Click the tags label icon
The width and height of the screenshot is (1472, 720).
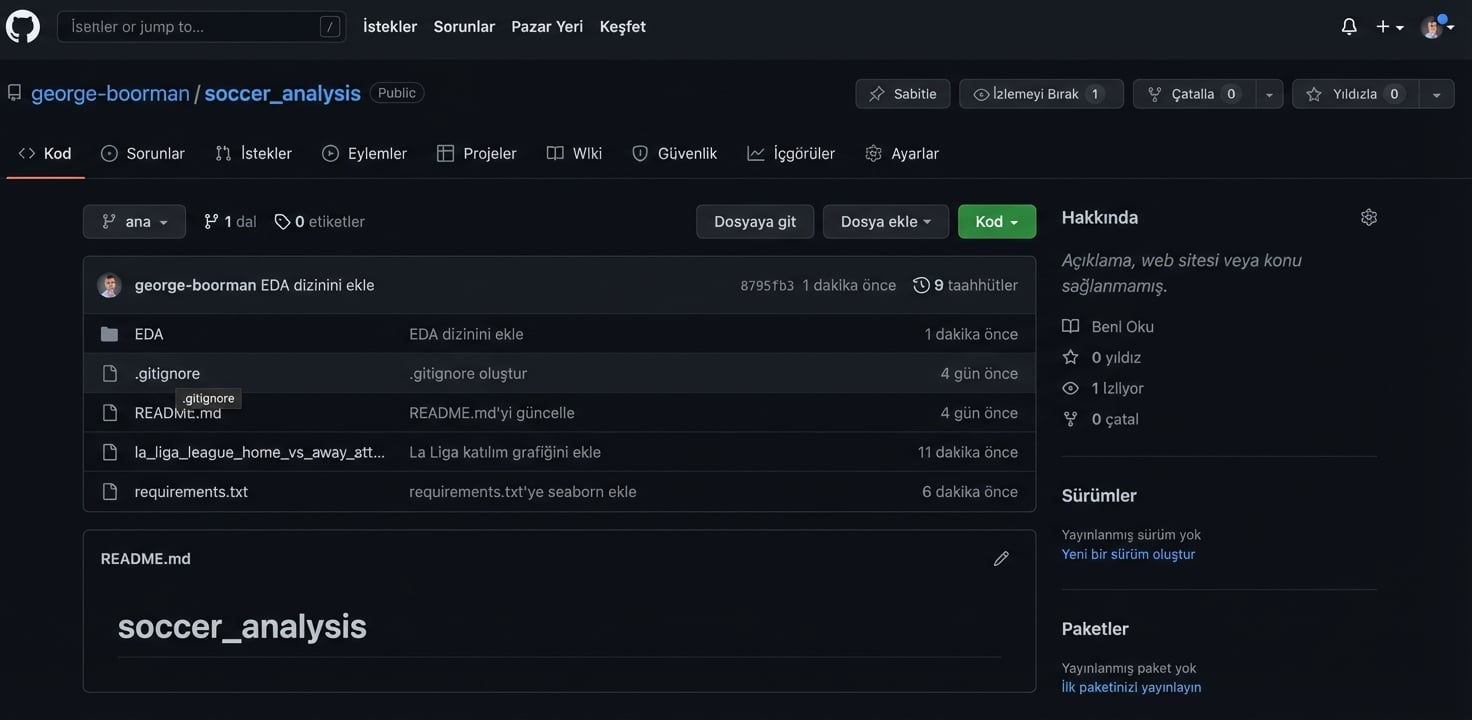pos(282,222)
